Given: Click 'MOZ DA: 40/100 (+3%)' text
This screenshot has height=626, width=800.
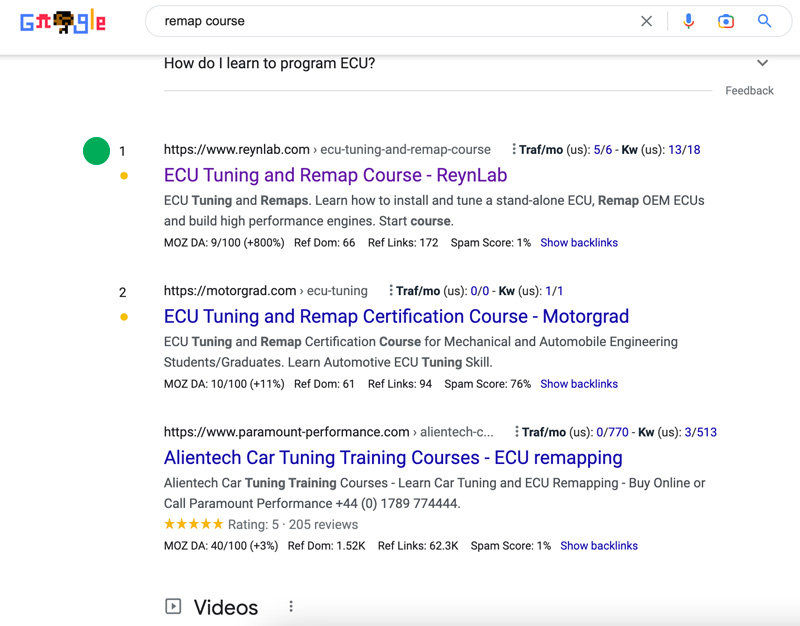Looking at the screenshot, I should click(221, 546).
